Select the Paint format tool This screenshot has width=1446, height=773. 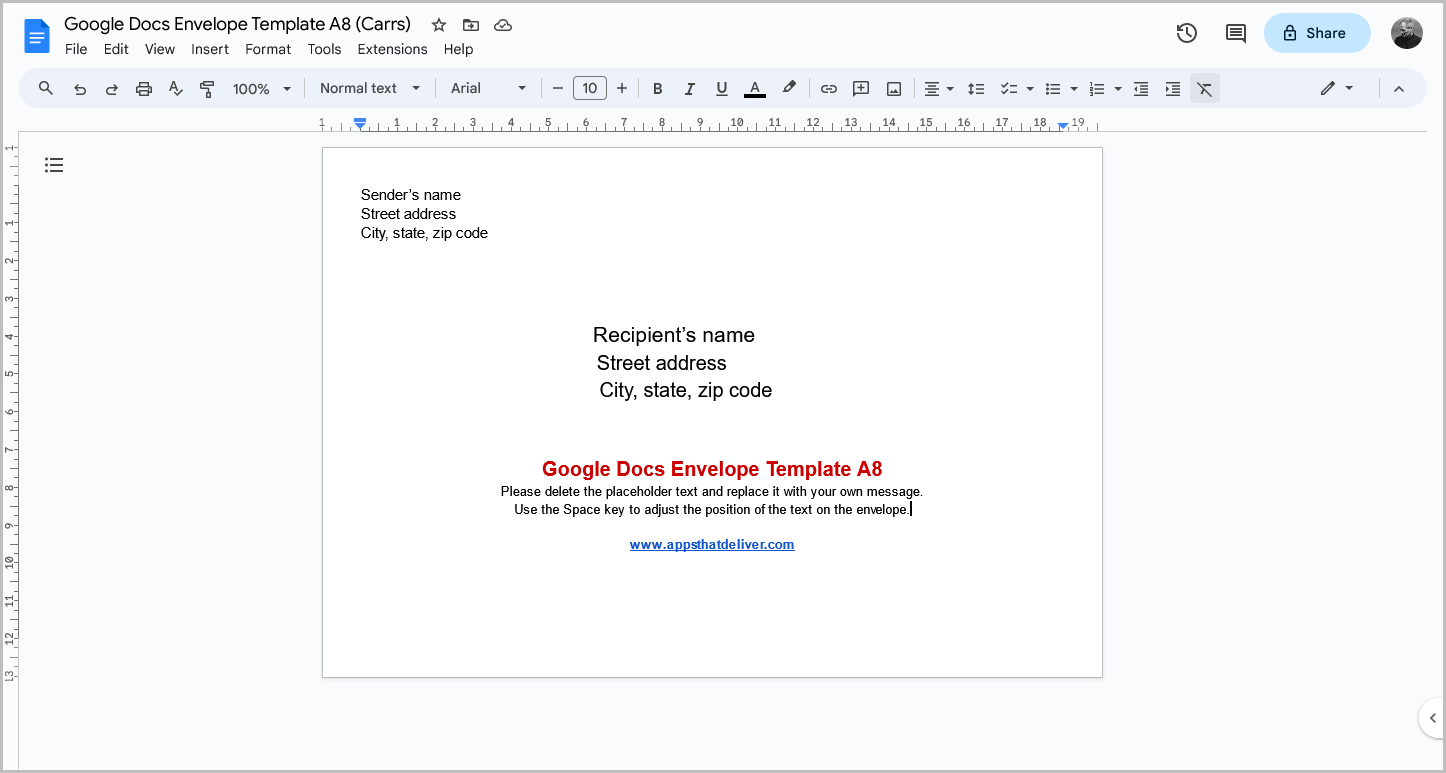tap(207, 88)
